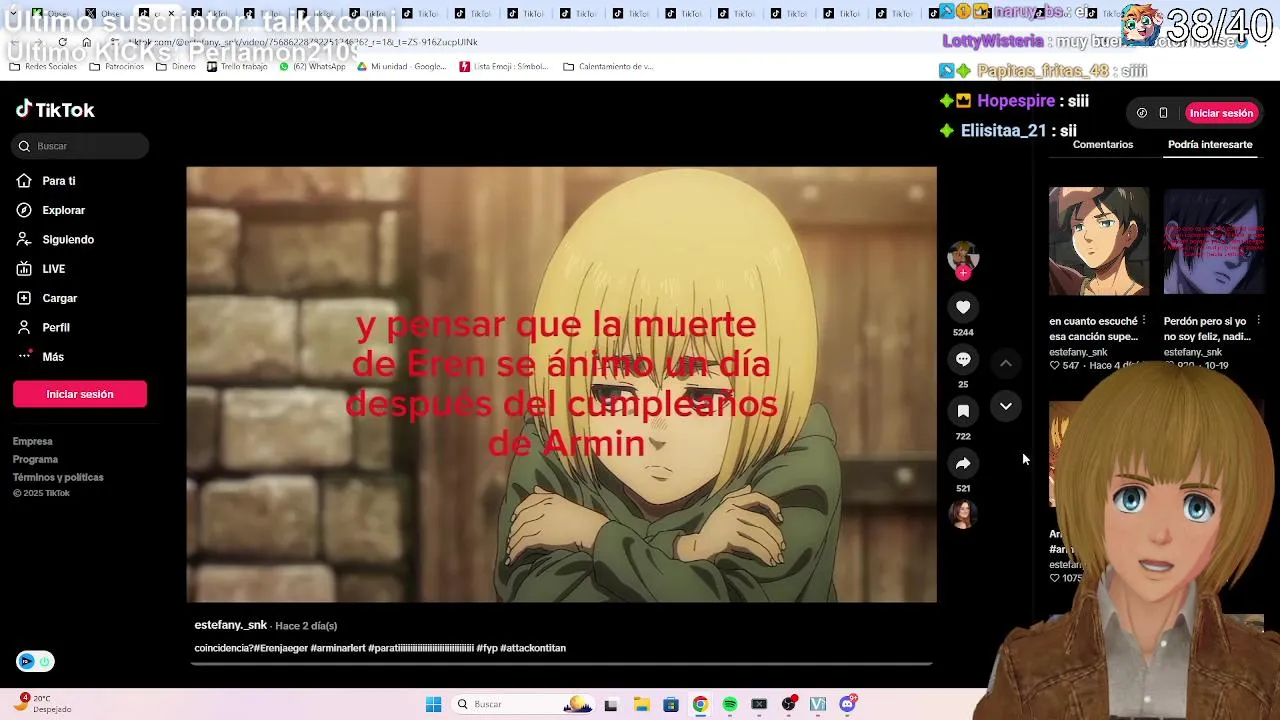
Task: Open options for 'Perdón pero si yo' video
Action: (x=1258, y=321)
